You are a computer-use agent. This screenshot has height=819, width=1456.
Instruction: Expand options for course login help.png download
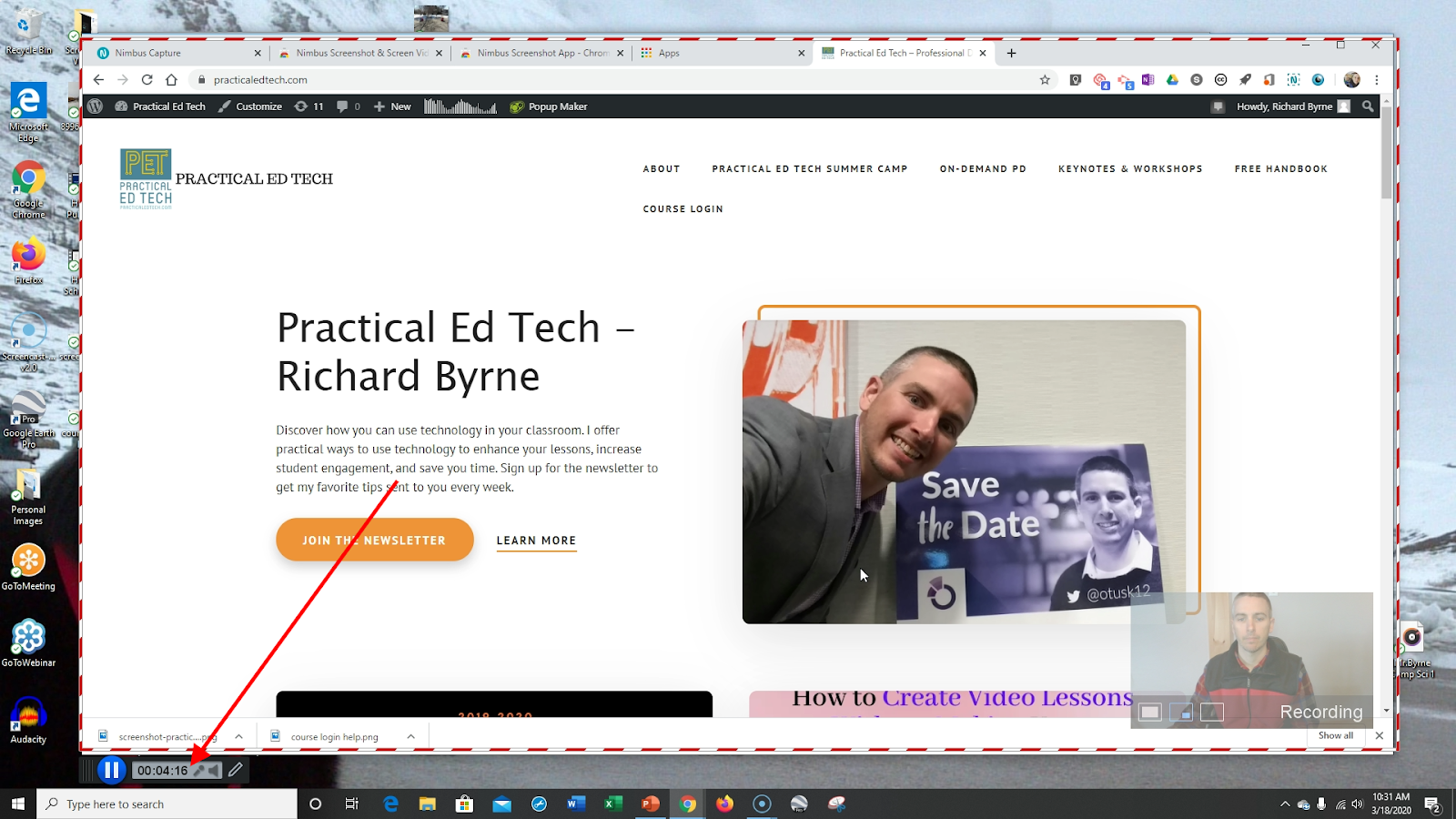click(x=410, y=736)
